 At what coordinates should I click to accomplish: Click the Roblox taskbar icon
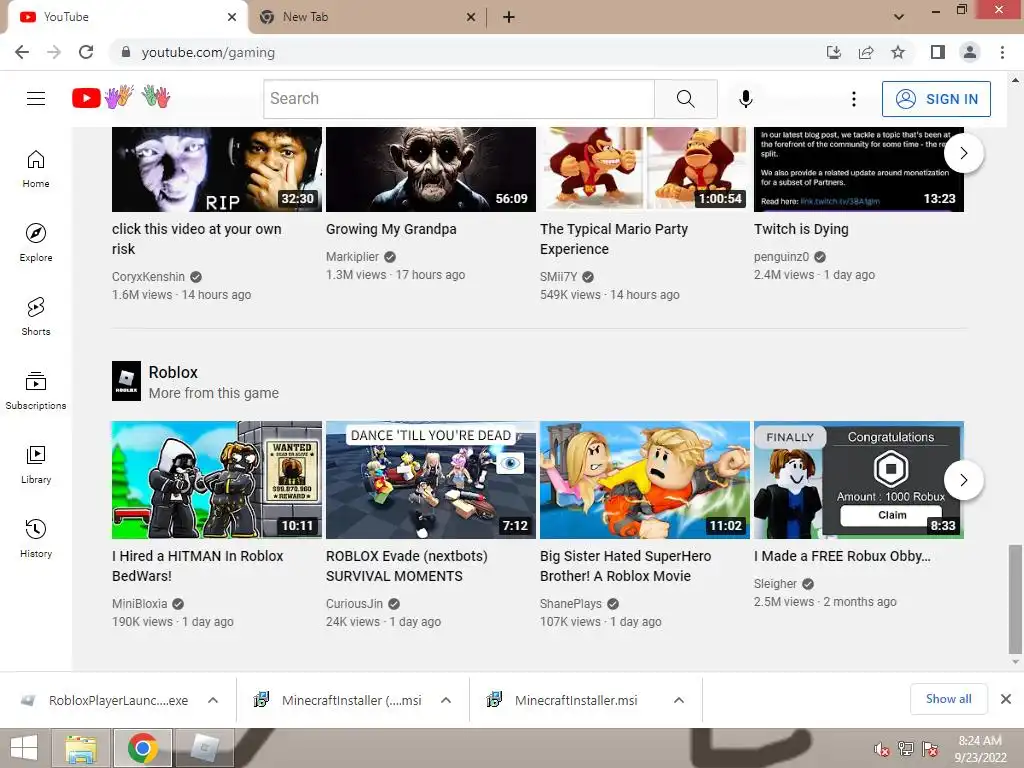coord(204,748)
